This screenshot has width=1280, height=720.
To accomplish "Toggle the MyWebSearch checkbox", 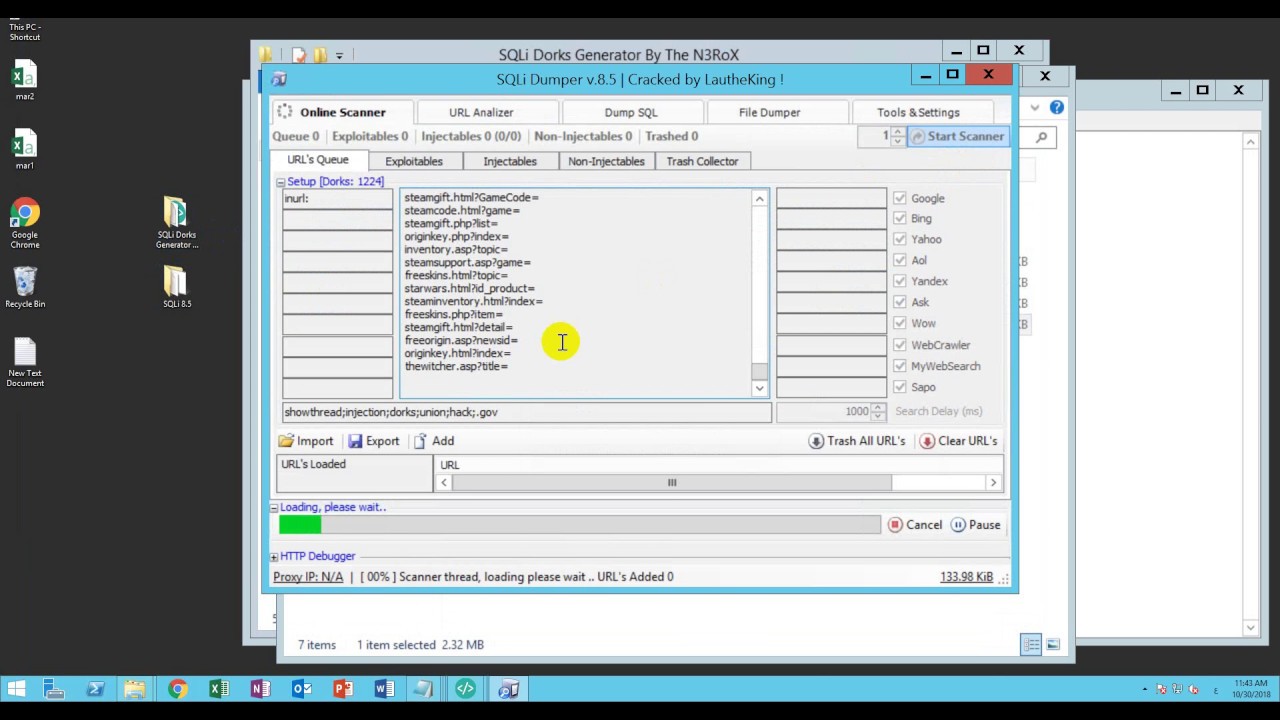I will point(900,366).
